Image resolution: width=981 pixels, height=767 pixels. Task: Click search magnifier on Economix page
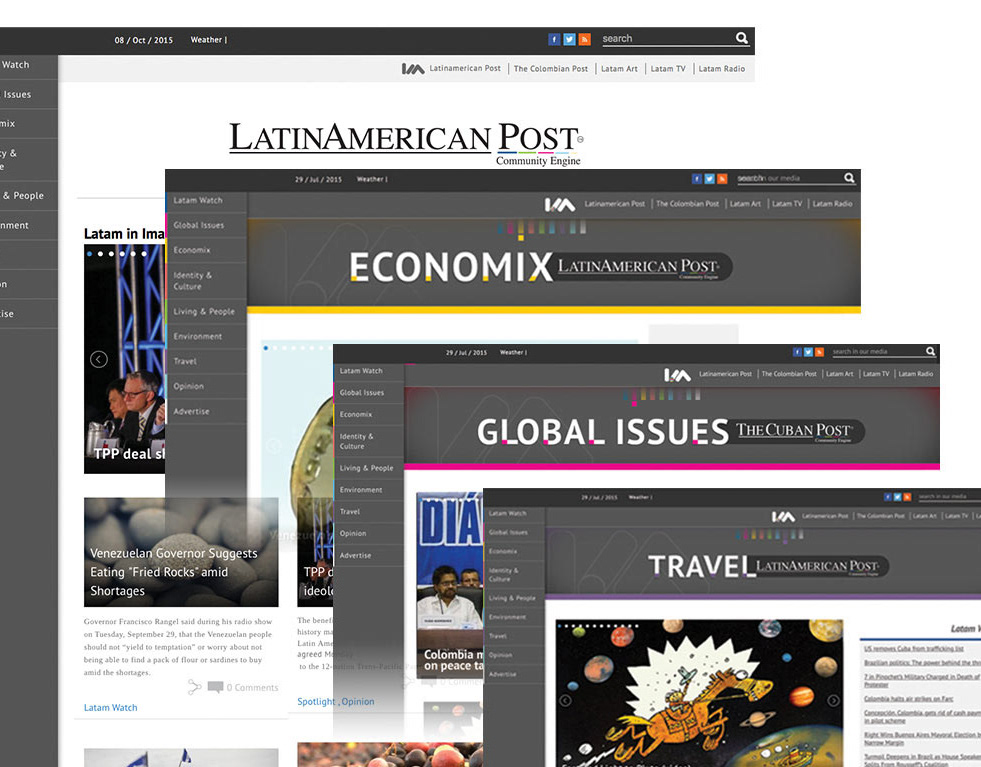pyautogui.click(x=849, y=178)
